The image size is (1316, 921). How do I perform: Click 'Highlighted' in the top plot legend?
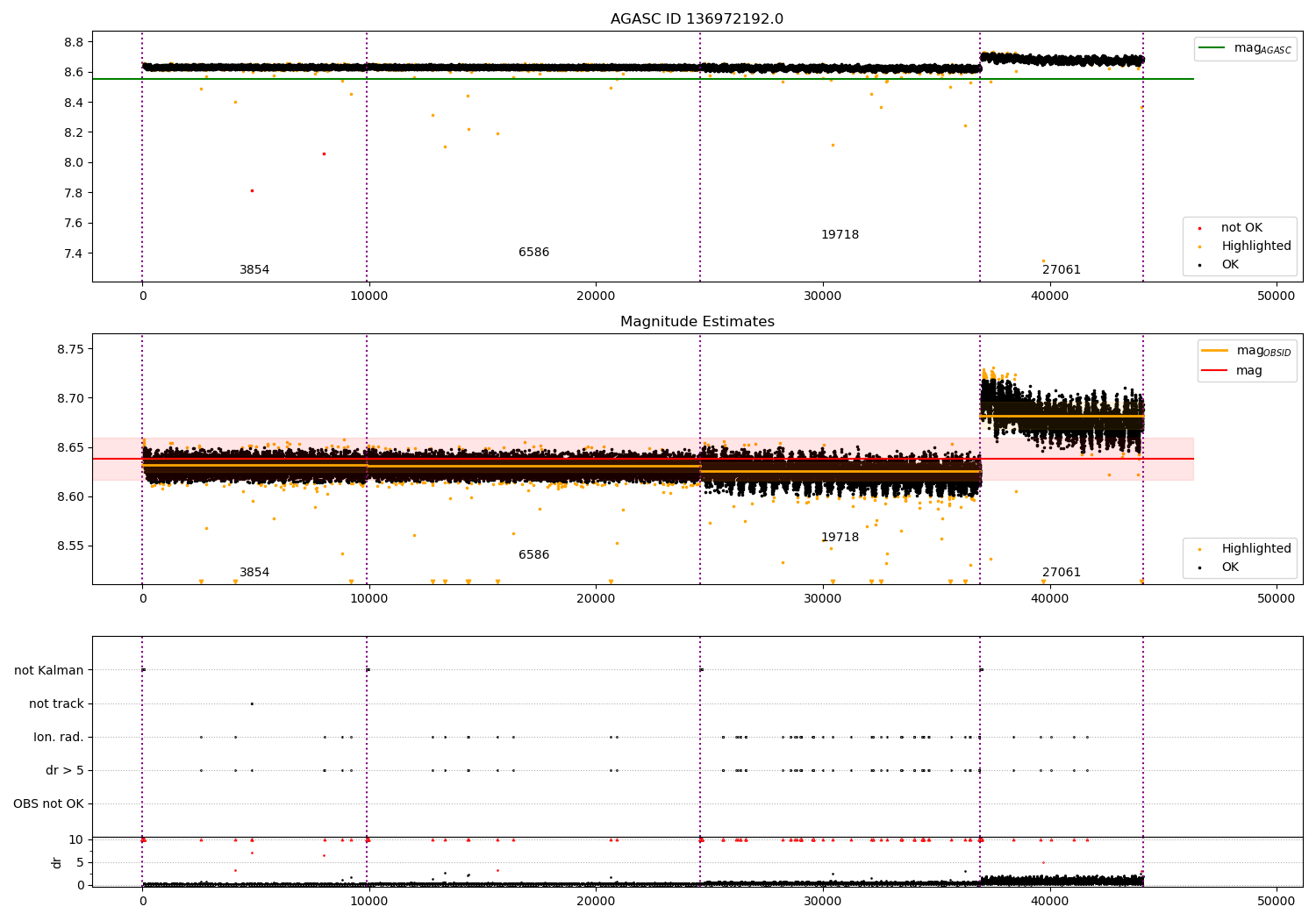tap(1256, 246)
